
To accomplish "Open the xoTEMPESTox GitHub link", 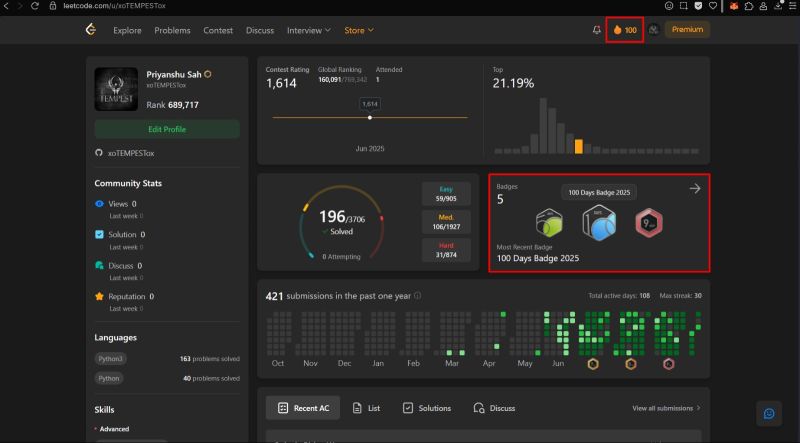I will 131,153.
